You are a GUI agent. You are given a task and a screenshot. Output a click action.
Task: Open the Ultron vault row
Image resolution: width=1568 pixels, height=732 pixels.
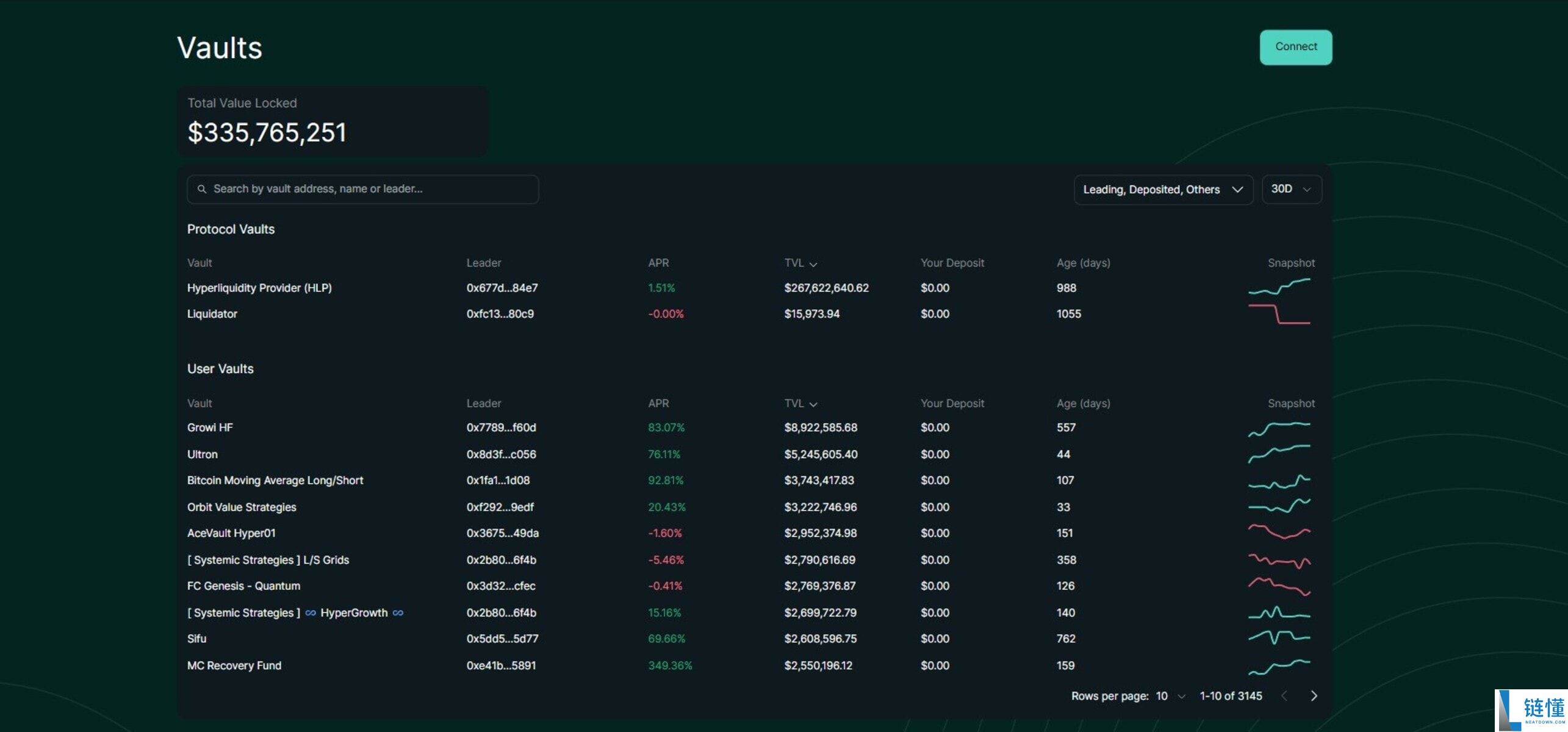point(751,454)
